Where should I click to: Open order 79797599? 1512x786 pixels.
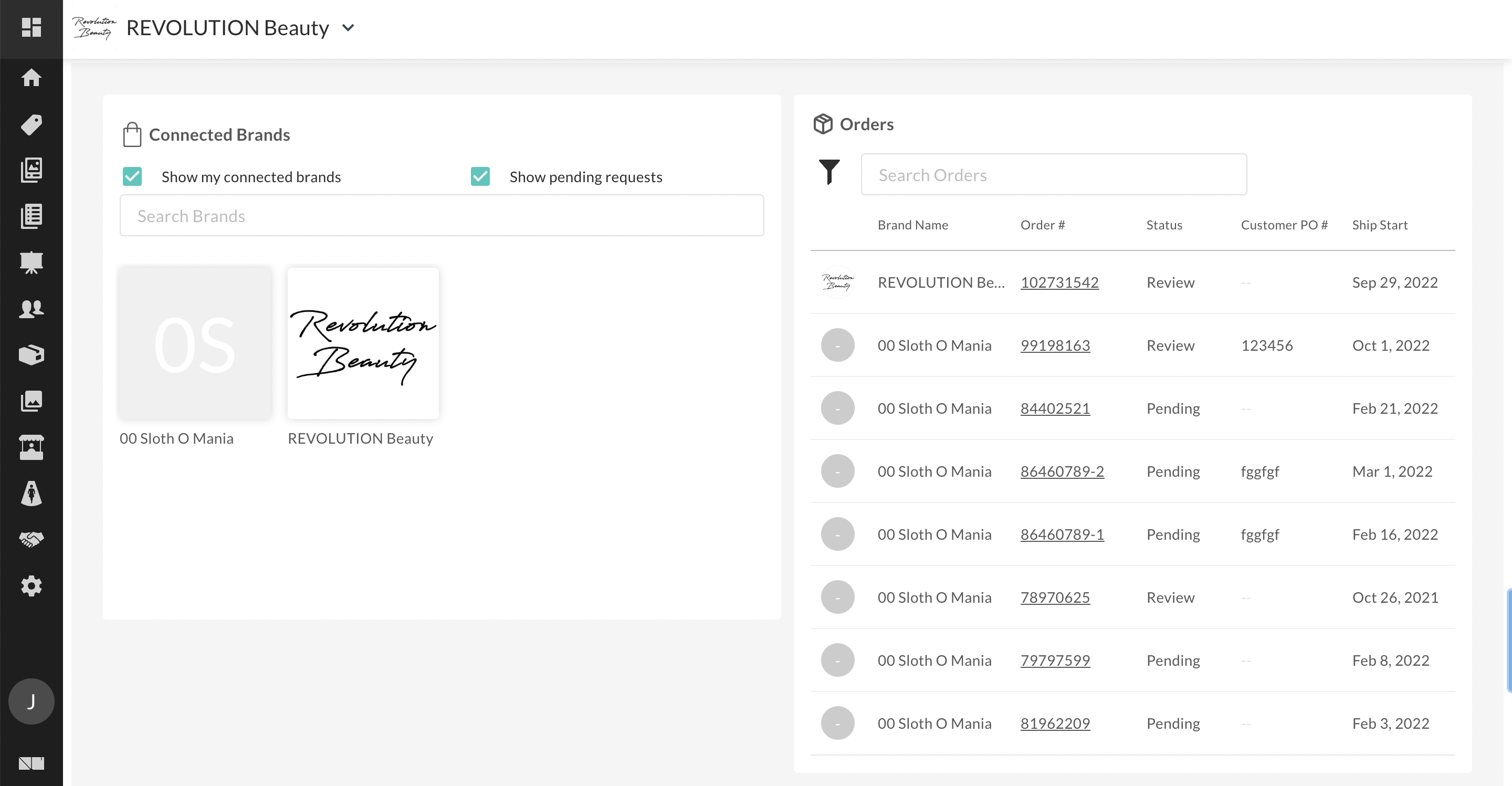pyautogui.click(x=1055, y=661)
